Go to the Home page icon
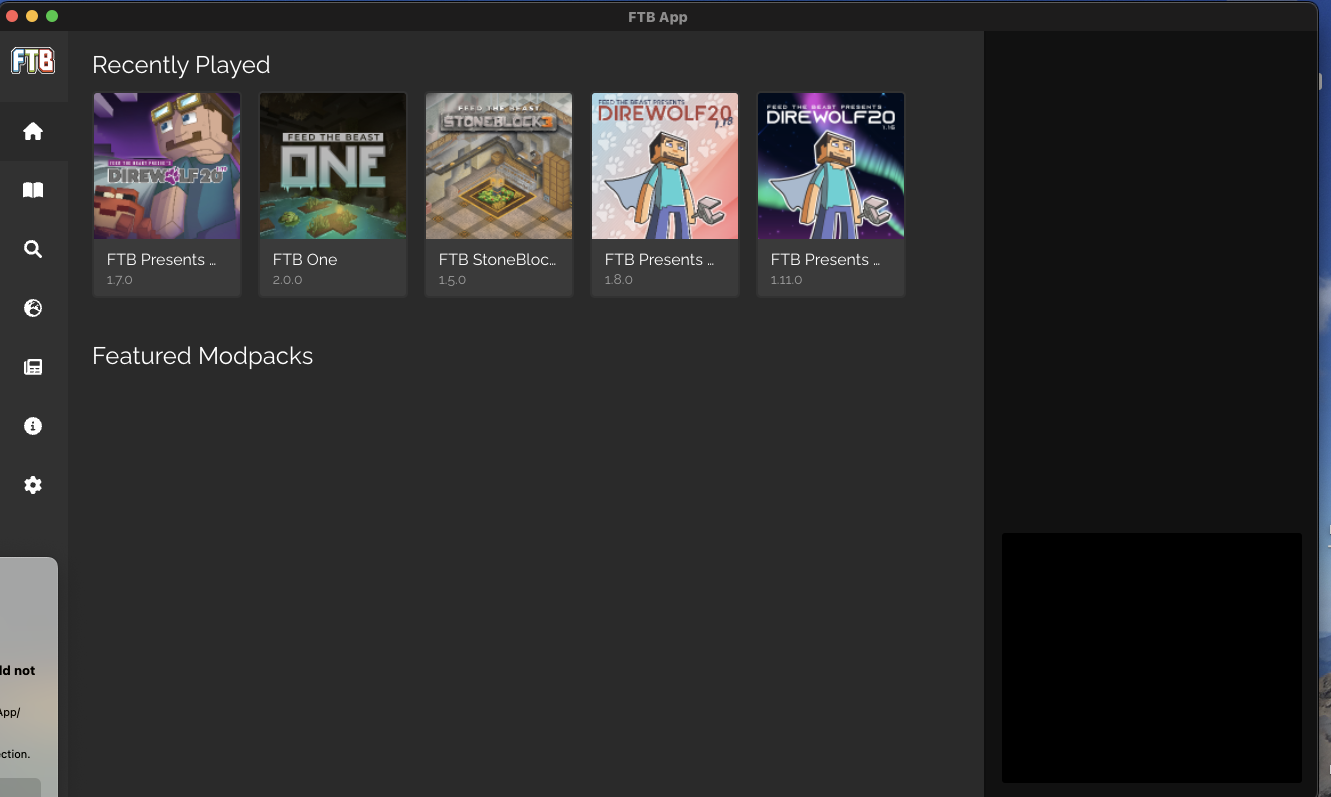The height and width of the screenshot is (797, 1331). point(33,131)
